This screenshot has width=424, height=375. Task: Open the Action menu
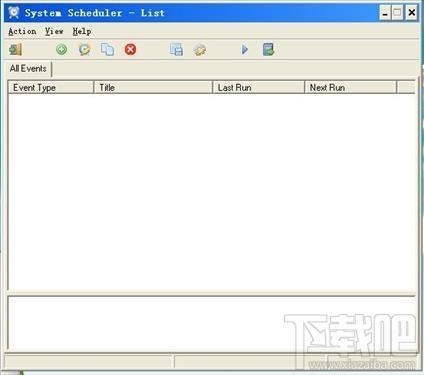tap(22, 31)
